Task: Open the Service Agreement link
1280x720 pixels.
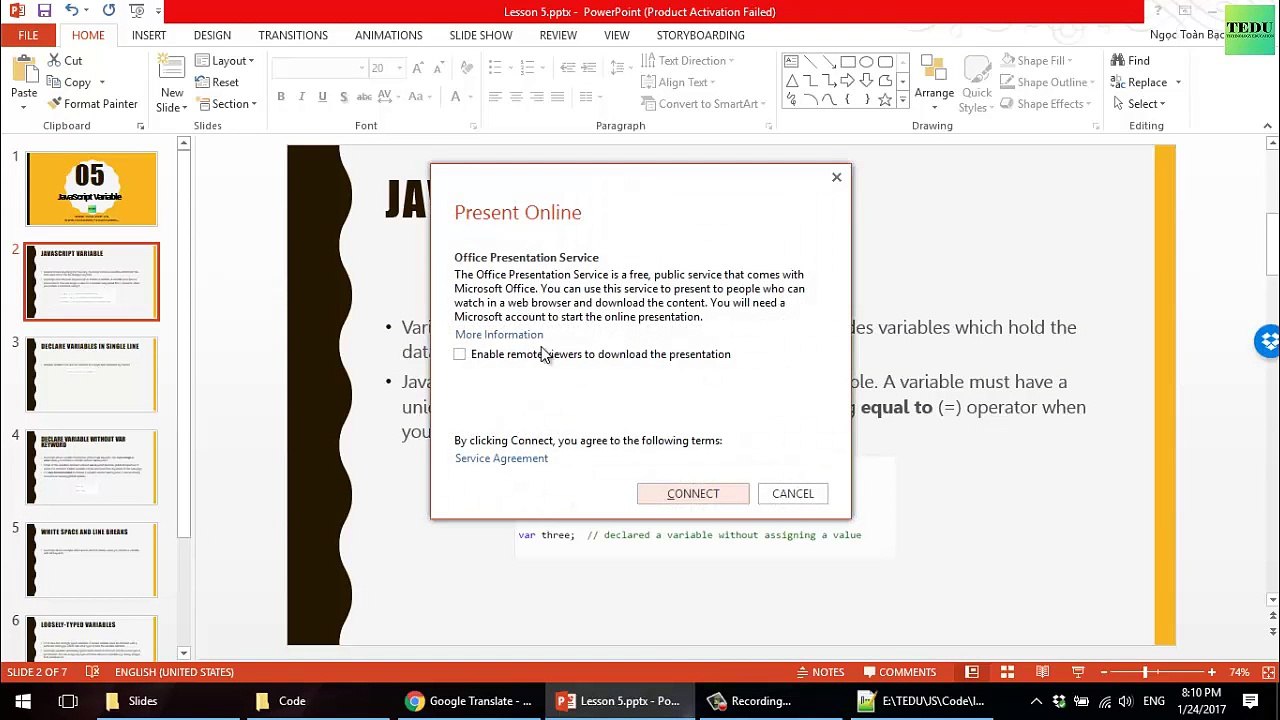Action: point(501,458)
